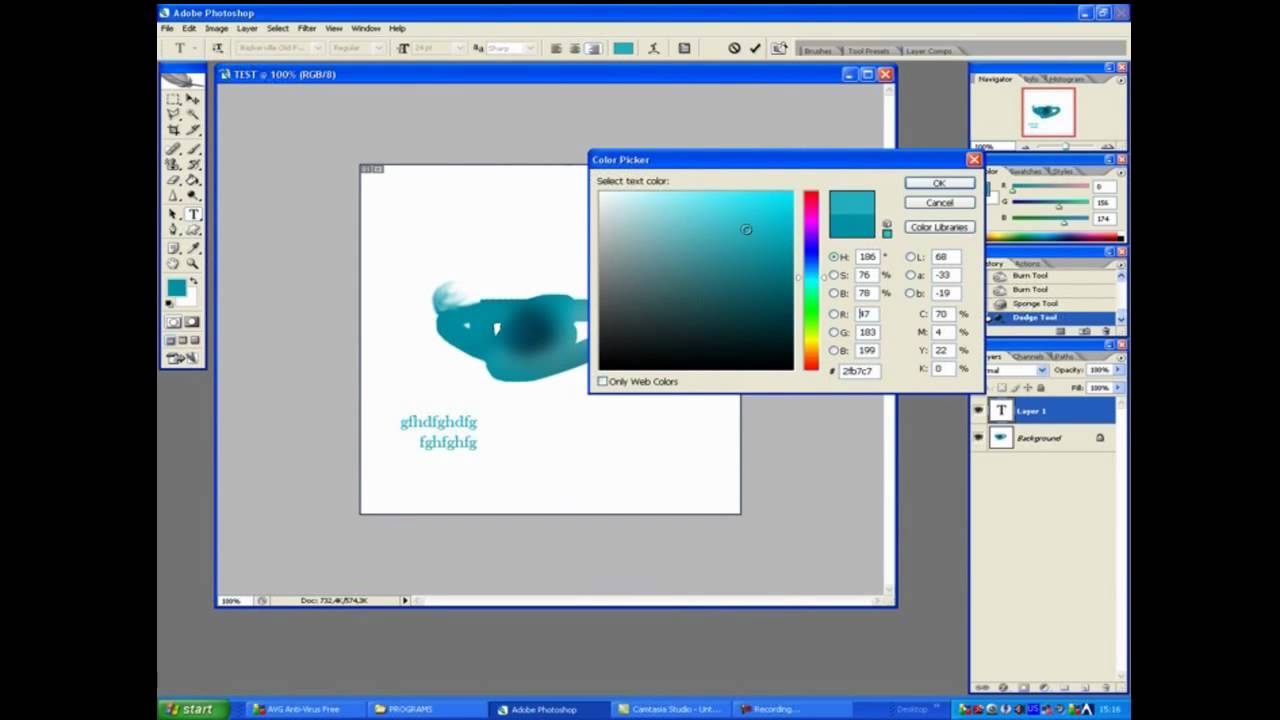Select the Paint Bucket tool
Screen dimensions: 1280x720
(192, 180)
